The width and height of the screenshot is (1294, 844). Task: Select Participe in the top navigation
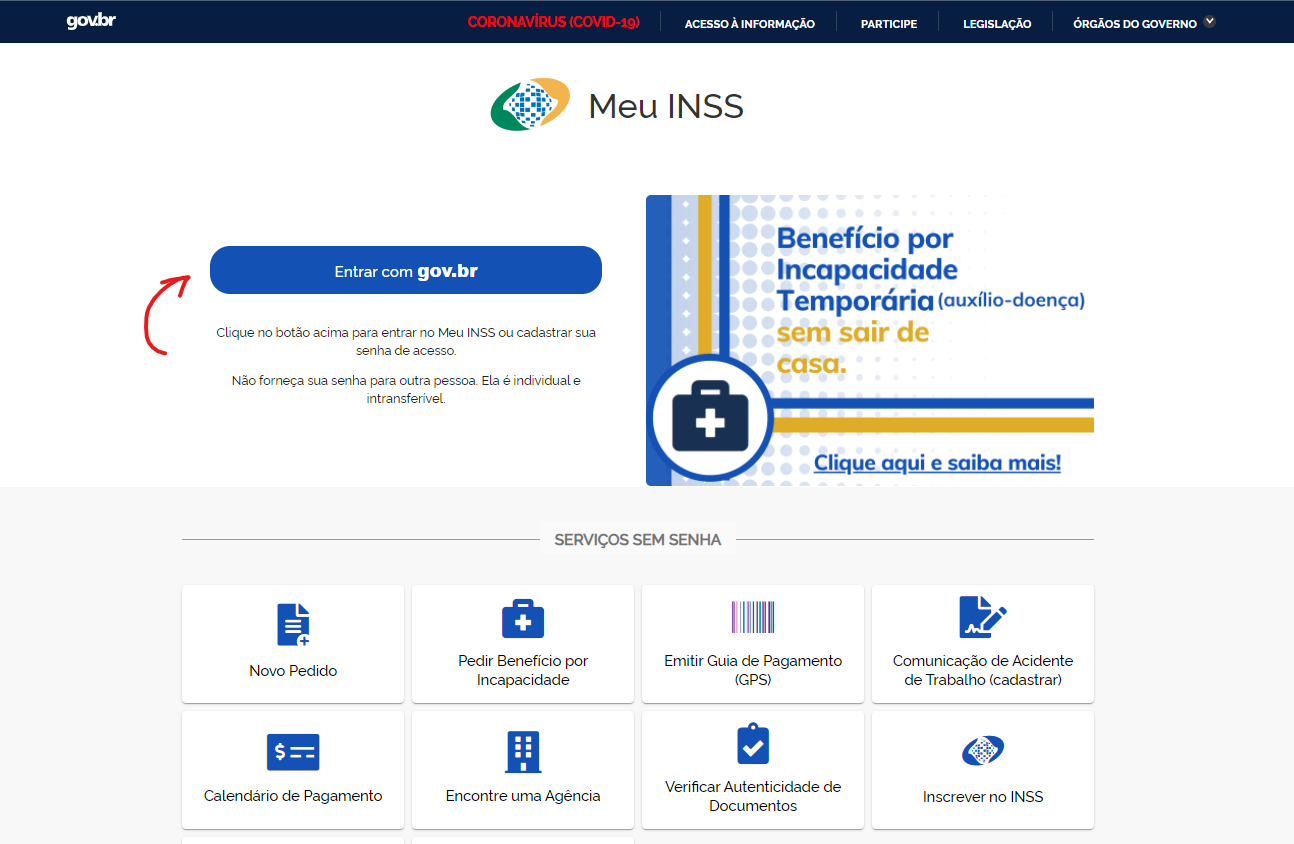click(888, 23)
